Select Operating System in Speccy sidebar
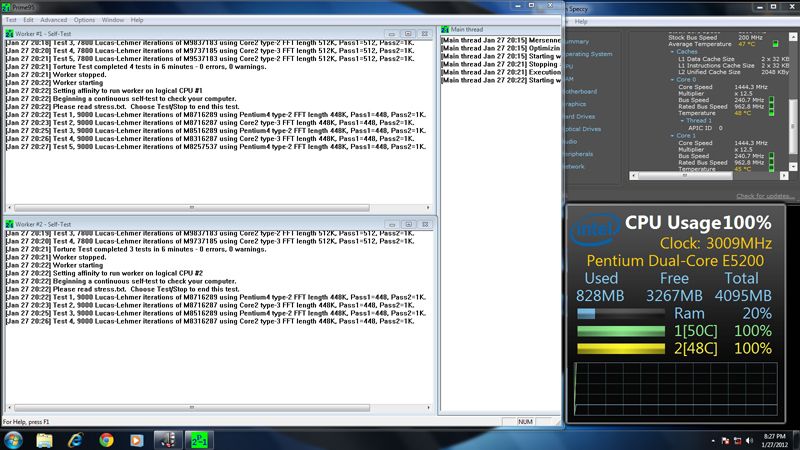Screen dimensions: 800x450 pos(588,54)
